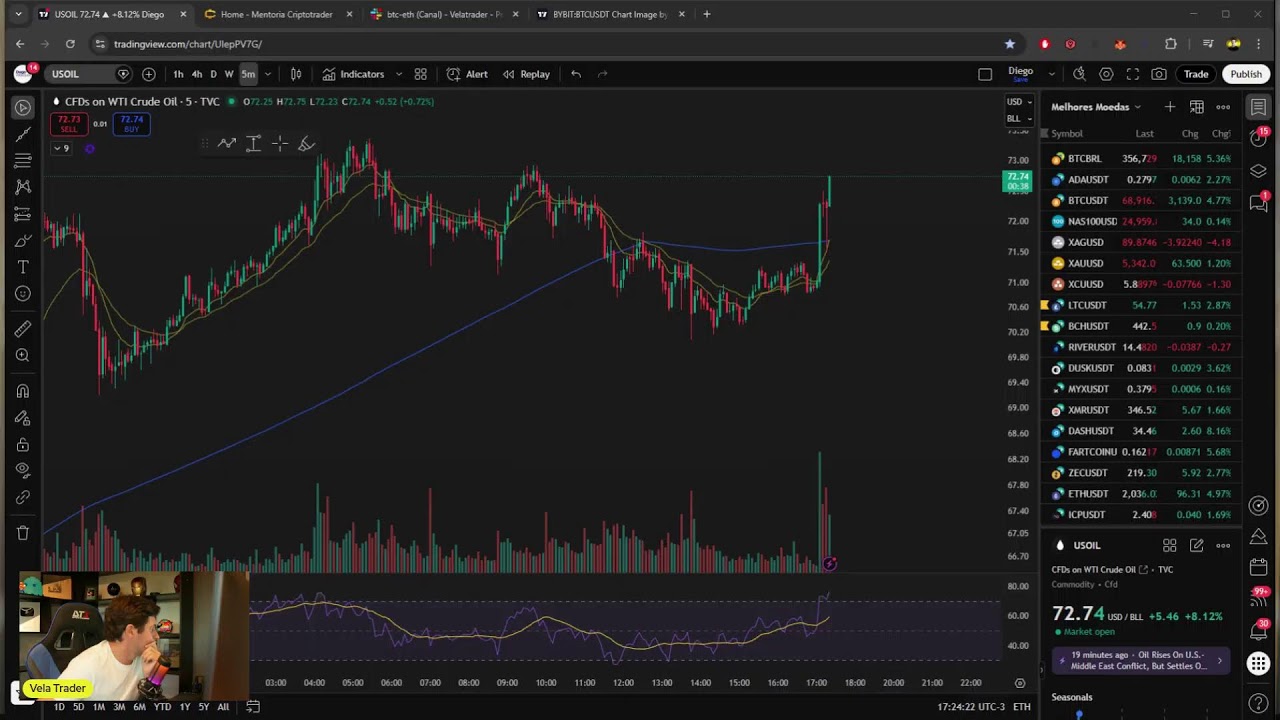Click the add symbol compare plus icon
The width and height of the screenshot is (1280, 720).
pos(148,74)
